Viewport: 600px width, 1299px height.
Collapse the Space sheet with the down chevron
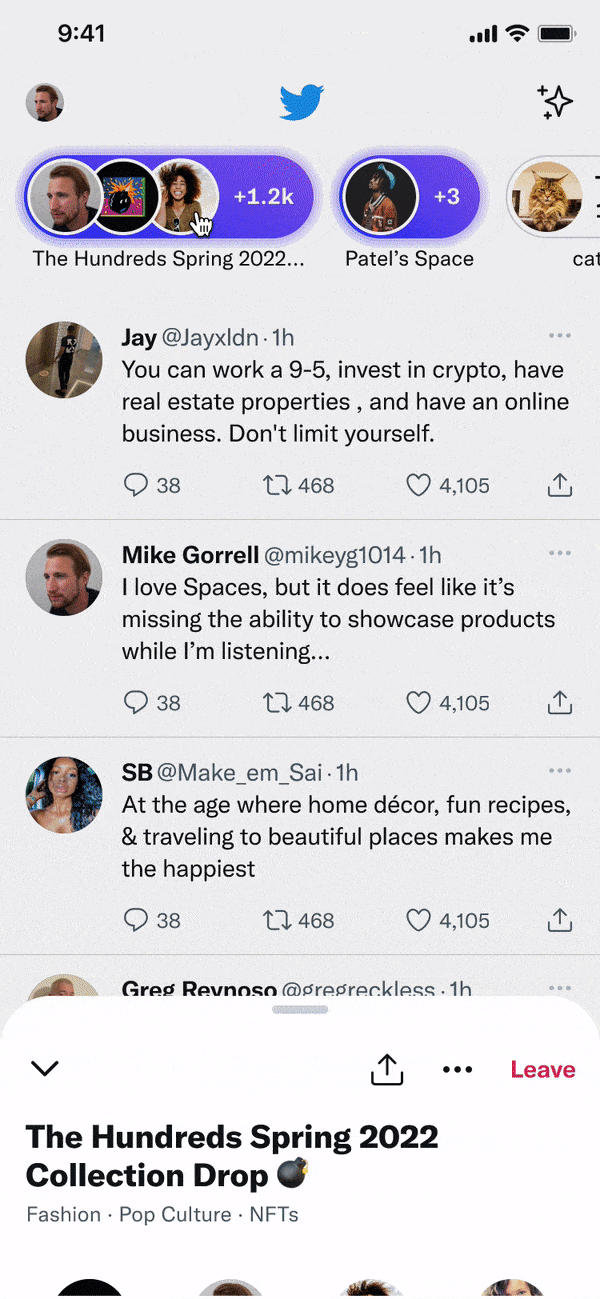coord(44,1069)
